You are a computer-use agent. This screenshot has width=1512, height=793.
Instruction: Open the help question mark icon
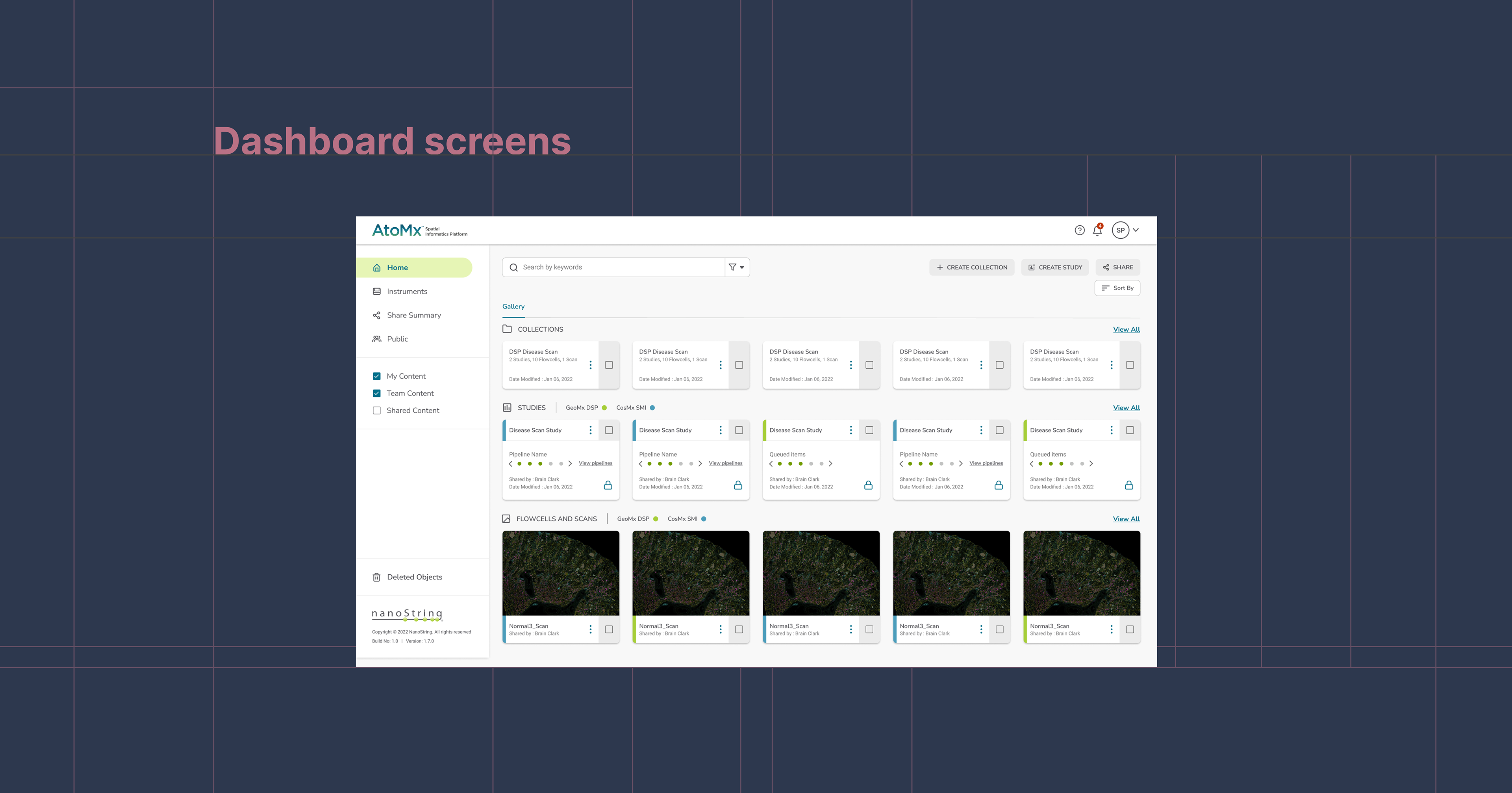tap(1079, 230)
